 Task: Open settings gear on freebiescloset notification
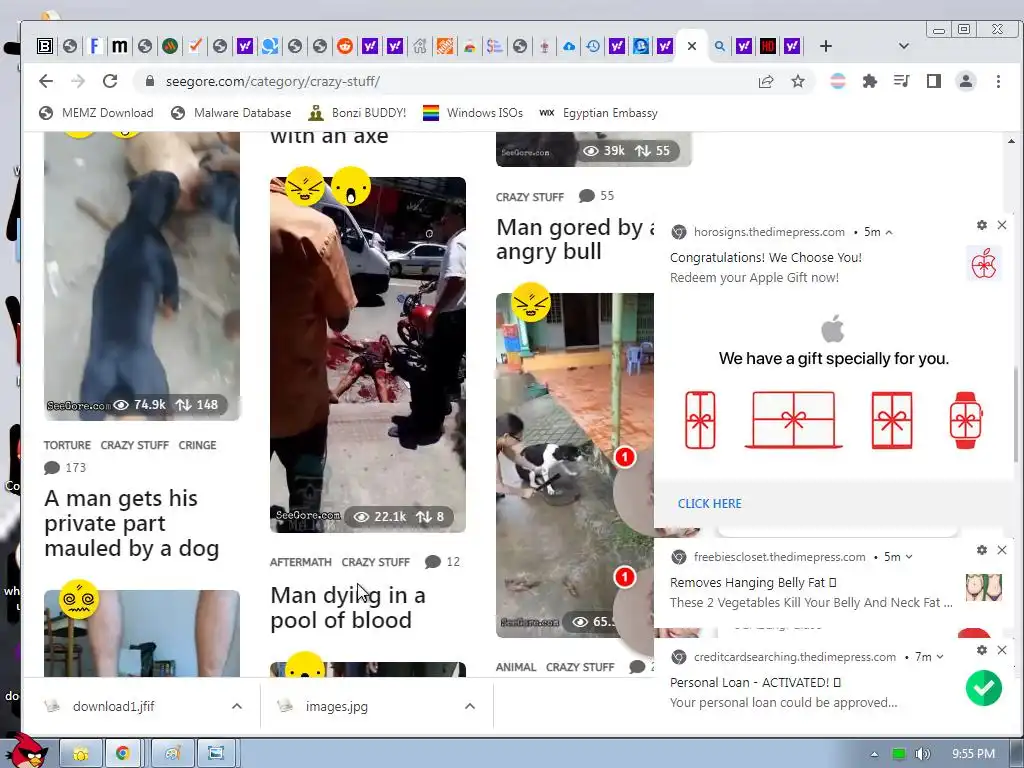tap(982, 550)
